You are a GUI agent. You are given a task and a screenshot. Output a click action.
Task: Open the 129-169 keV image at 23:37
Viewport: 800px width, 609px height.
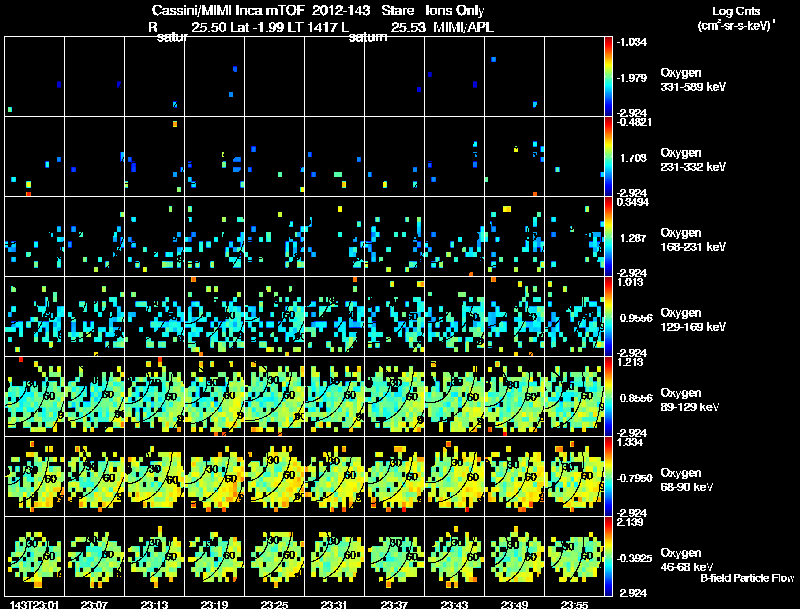point(394,316)
